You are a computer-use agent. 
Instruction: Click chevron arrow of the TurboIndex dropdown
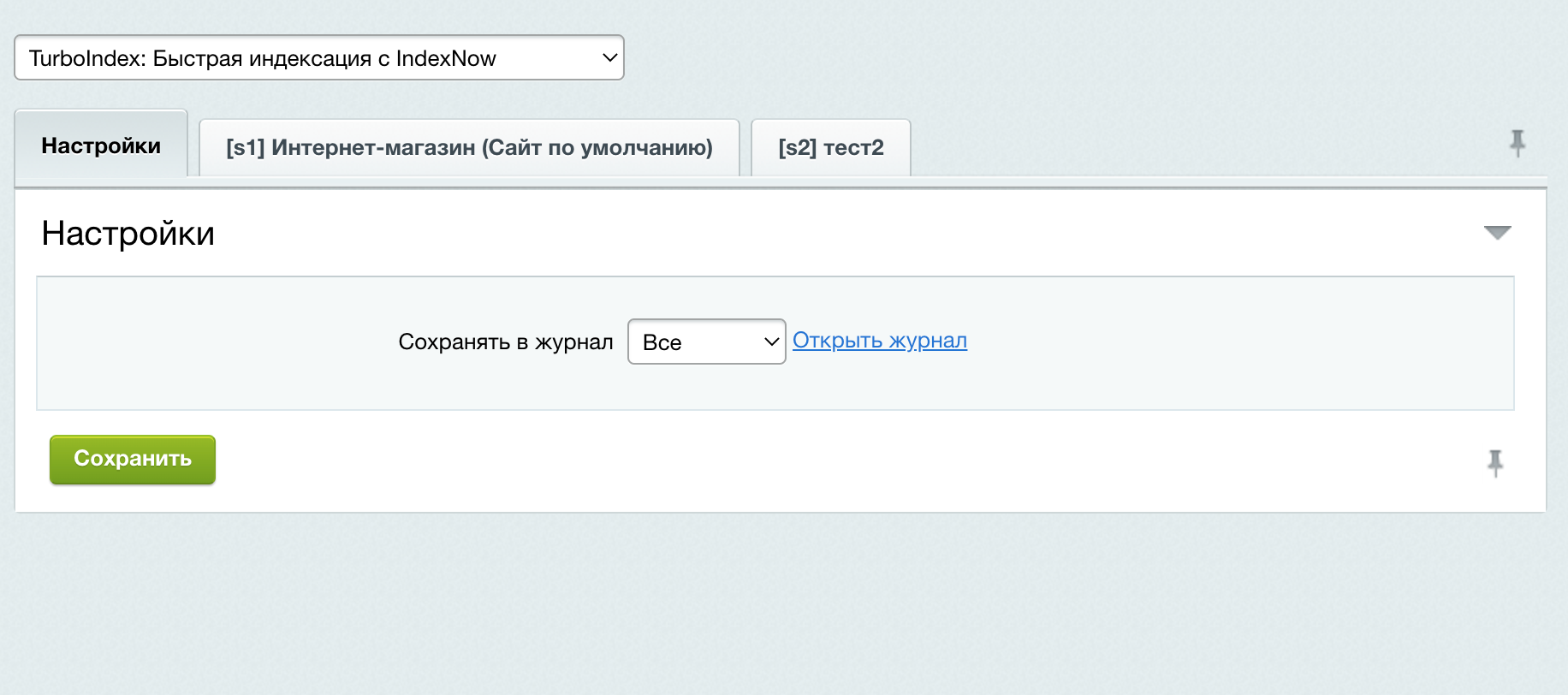(x=609, y=58)
